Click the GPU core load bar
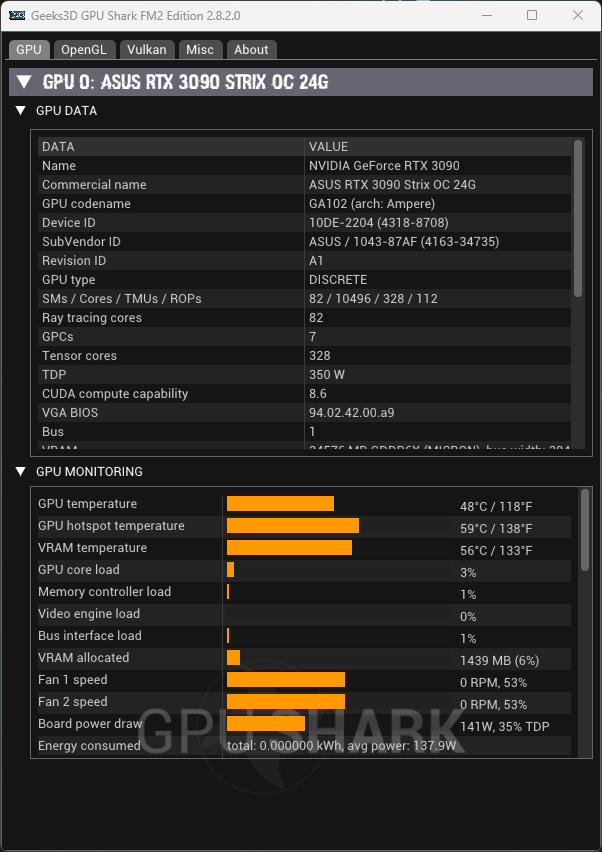The height and width of the screenshot is (852, 602). tap(230, 569)
